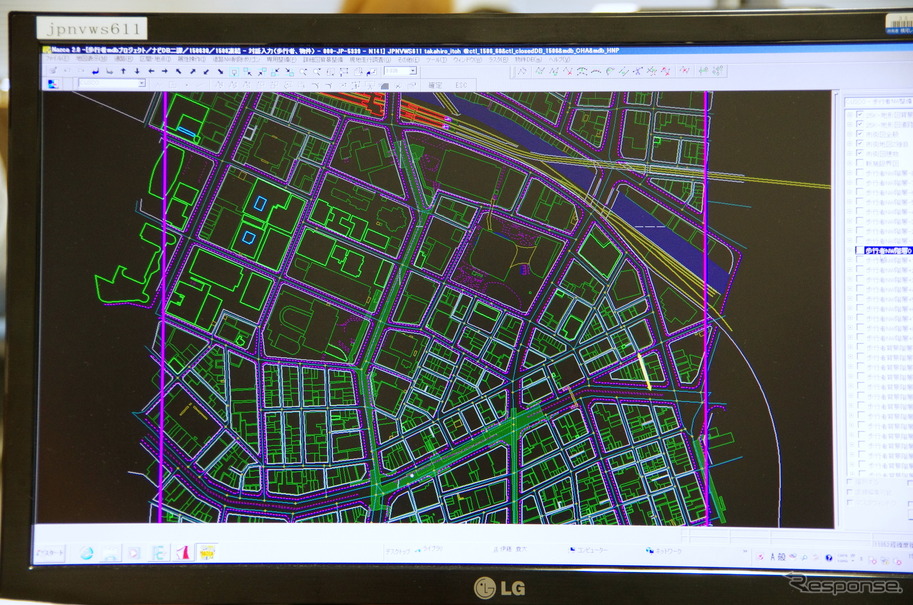Click the first magnifier zoom icon
Image resolution: width=913 pixels, height=605 pixels.
coord(303,72)
